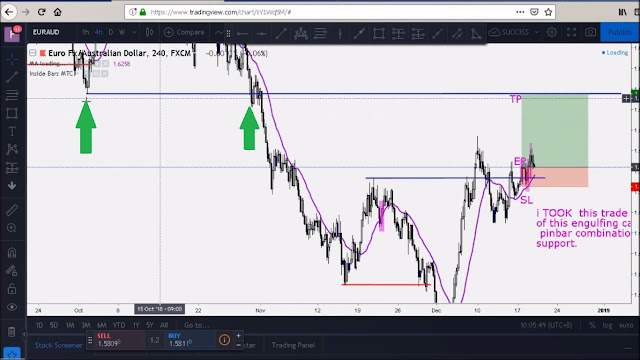Expand the time interval dropdown chevron
The height and width of the screenshot is (360, 640).
134,32
